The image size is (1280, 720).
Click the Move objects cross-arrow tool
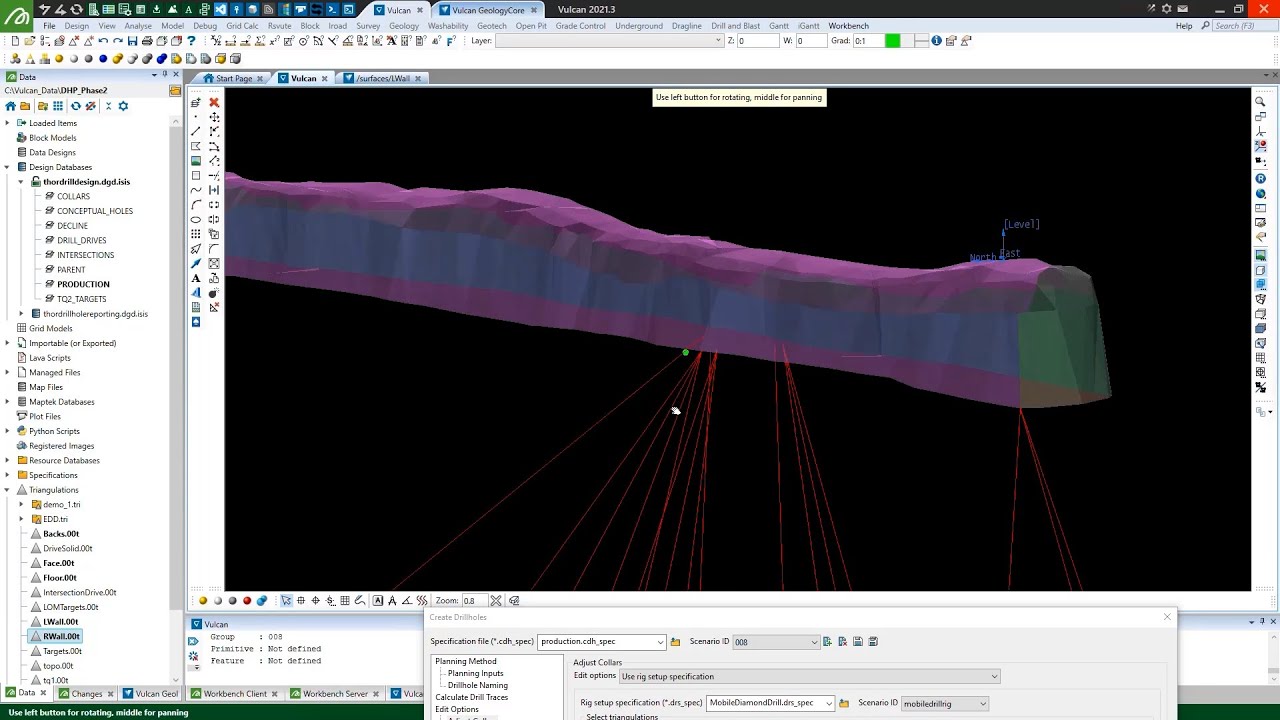coord(214,117)
